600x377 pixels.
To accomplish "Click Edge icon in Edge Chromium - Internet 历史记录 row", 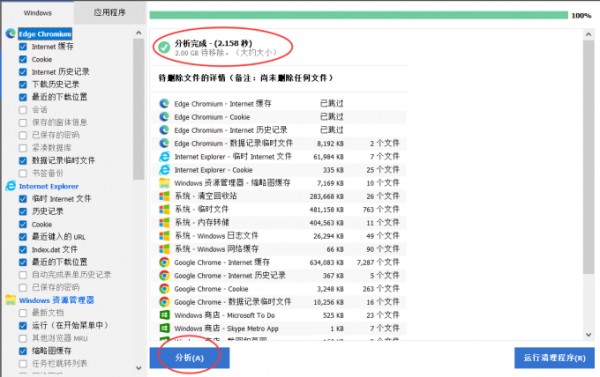I will (164, 130).
